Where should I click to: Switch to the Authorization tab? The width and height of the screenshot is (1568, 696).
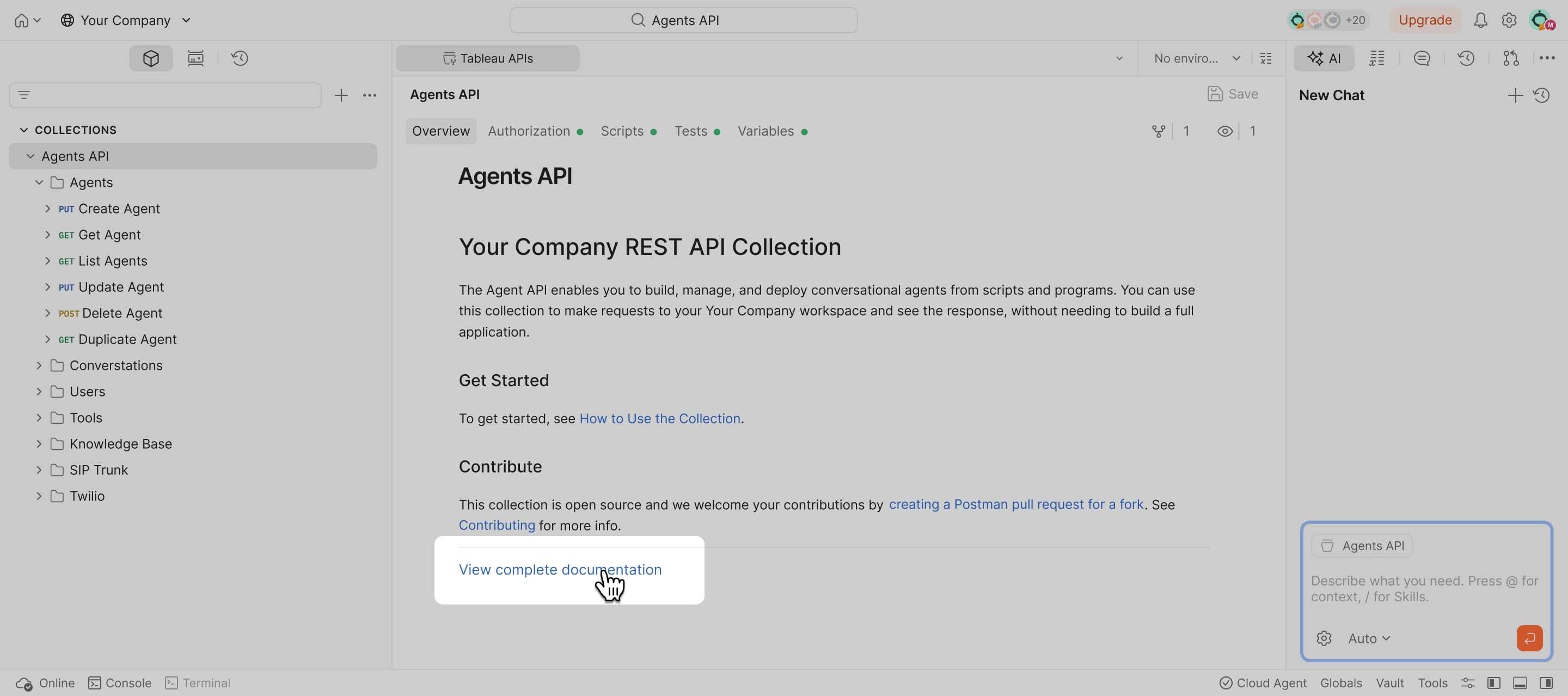pos(528,132)
